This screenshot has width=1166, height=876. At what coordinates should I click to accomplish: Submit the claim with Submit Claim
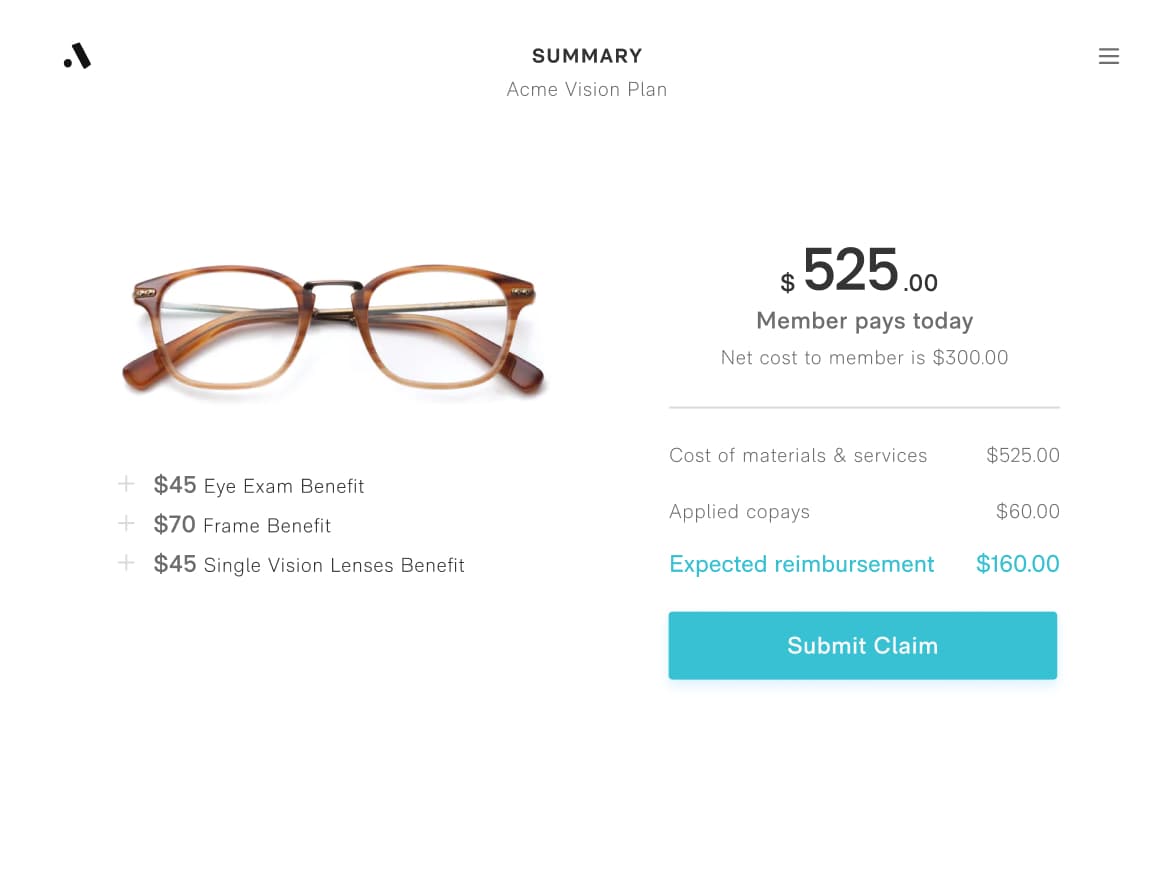(862, 646)
